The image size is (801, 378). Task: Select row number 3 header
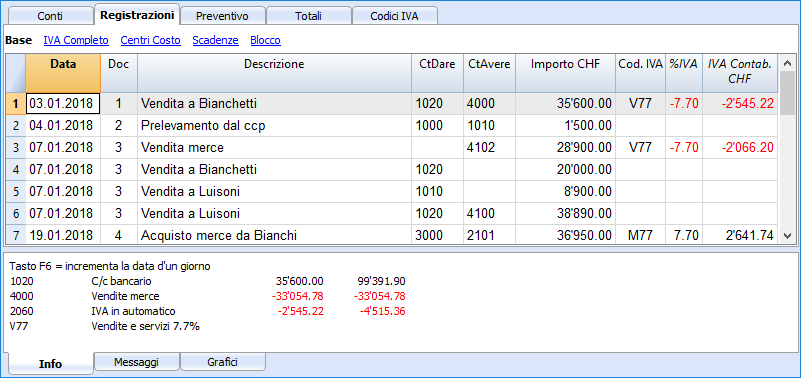[15, 148]
